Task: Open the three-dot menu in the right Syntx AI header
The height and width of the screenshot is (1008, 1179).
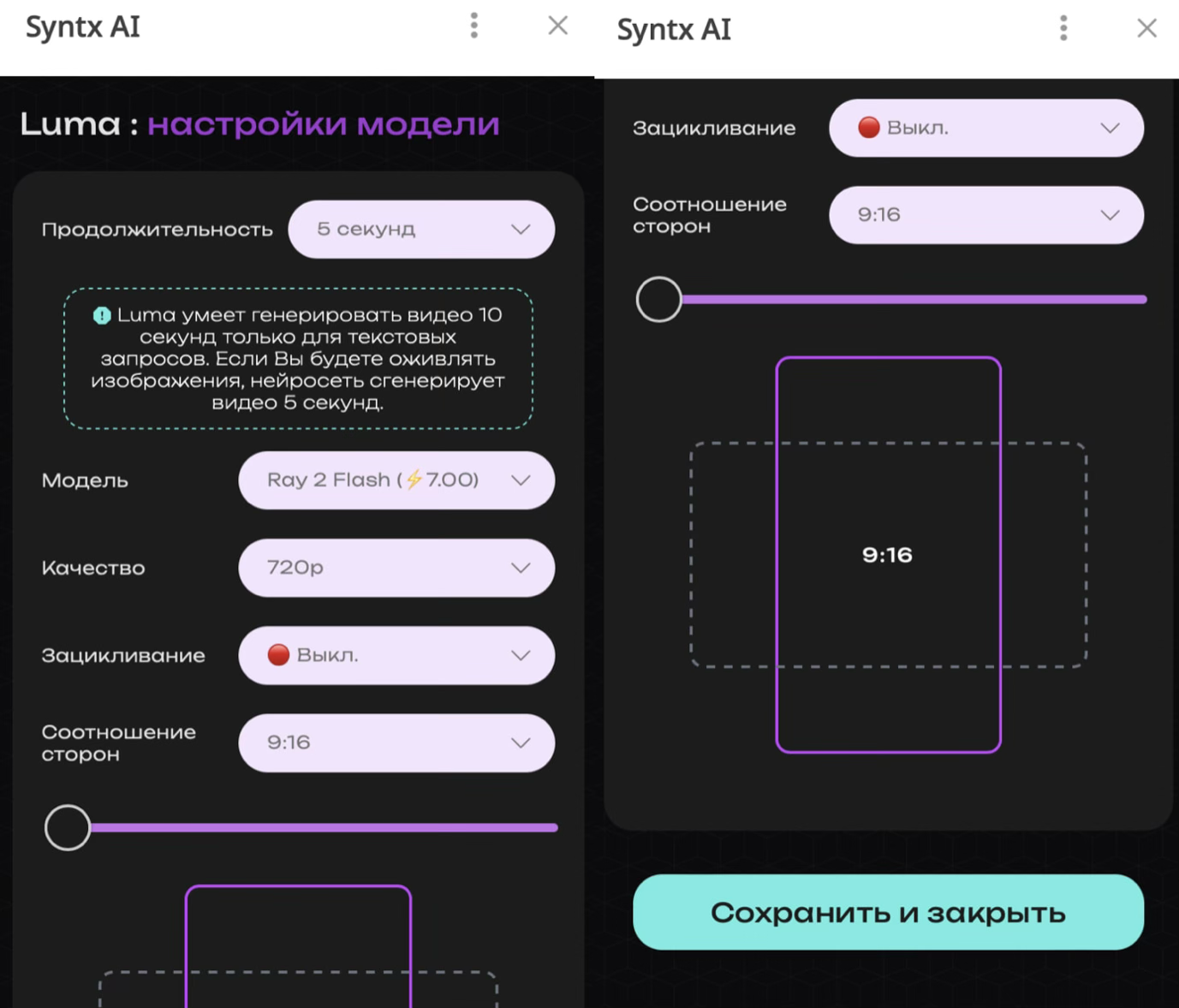Action: [1063, 28]
